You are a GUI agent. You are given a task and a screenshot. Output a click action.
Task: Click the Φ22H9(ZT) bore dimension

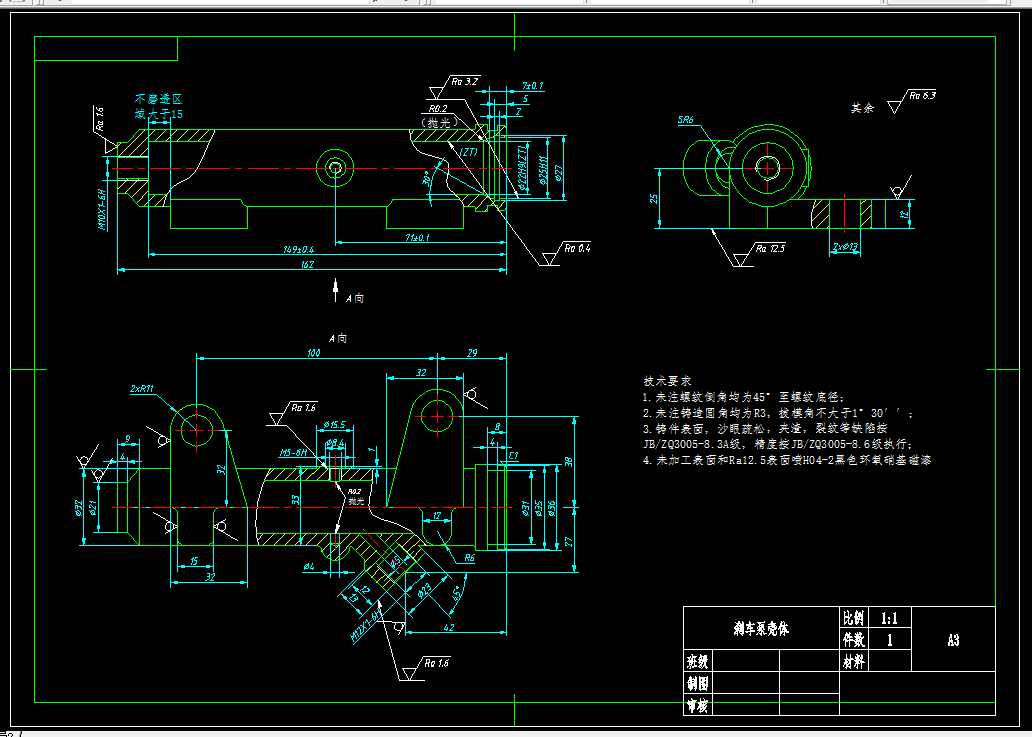(x=521, y=170)
